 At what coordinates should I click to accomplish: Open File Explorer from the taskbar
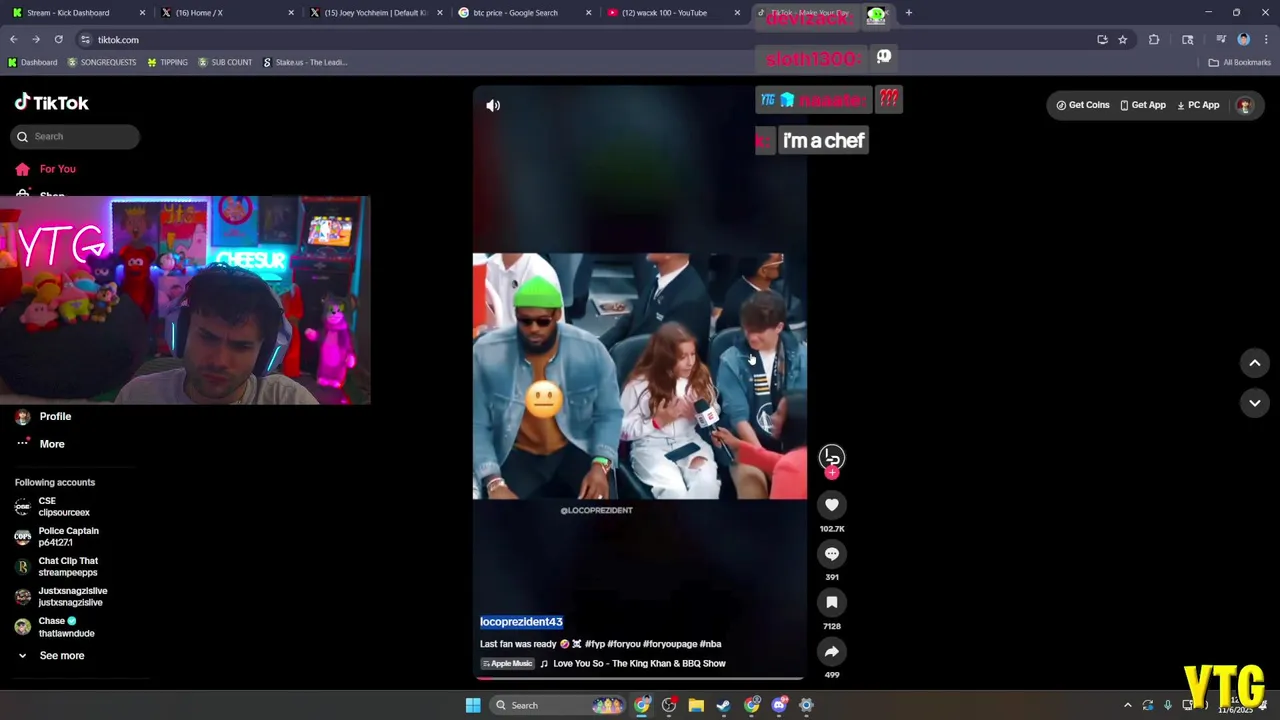(696, 706)
